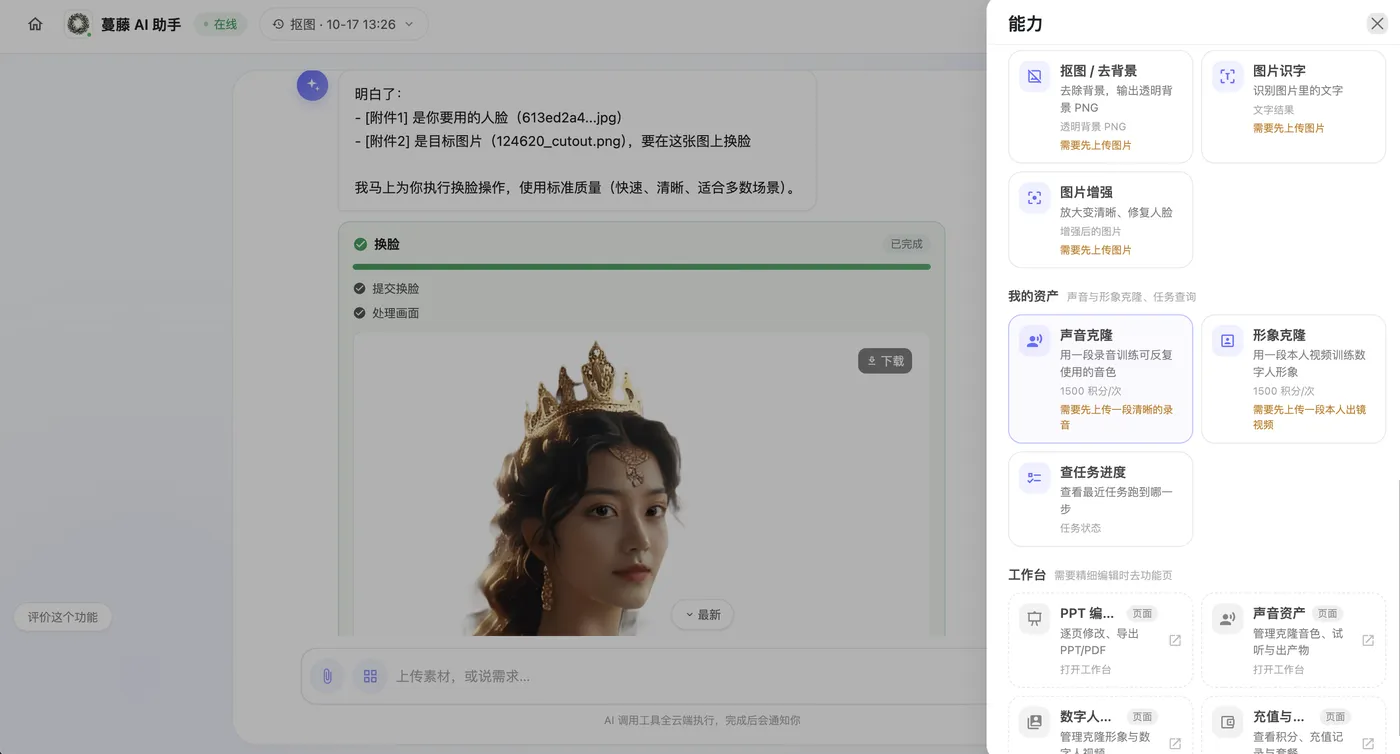
Task: Choose the 形象克隆 card icon
Action: click(x=1228, y=340)
